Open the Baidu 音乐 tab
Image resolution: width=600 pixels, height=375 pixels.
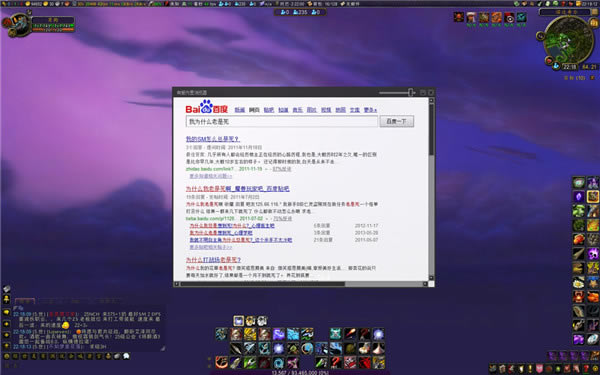pyautogui.click(x=297, y=110)
